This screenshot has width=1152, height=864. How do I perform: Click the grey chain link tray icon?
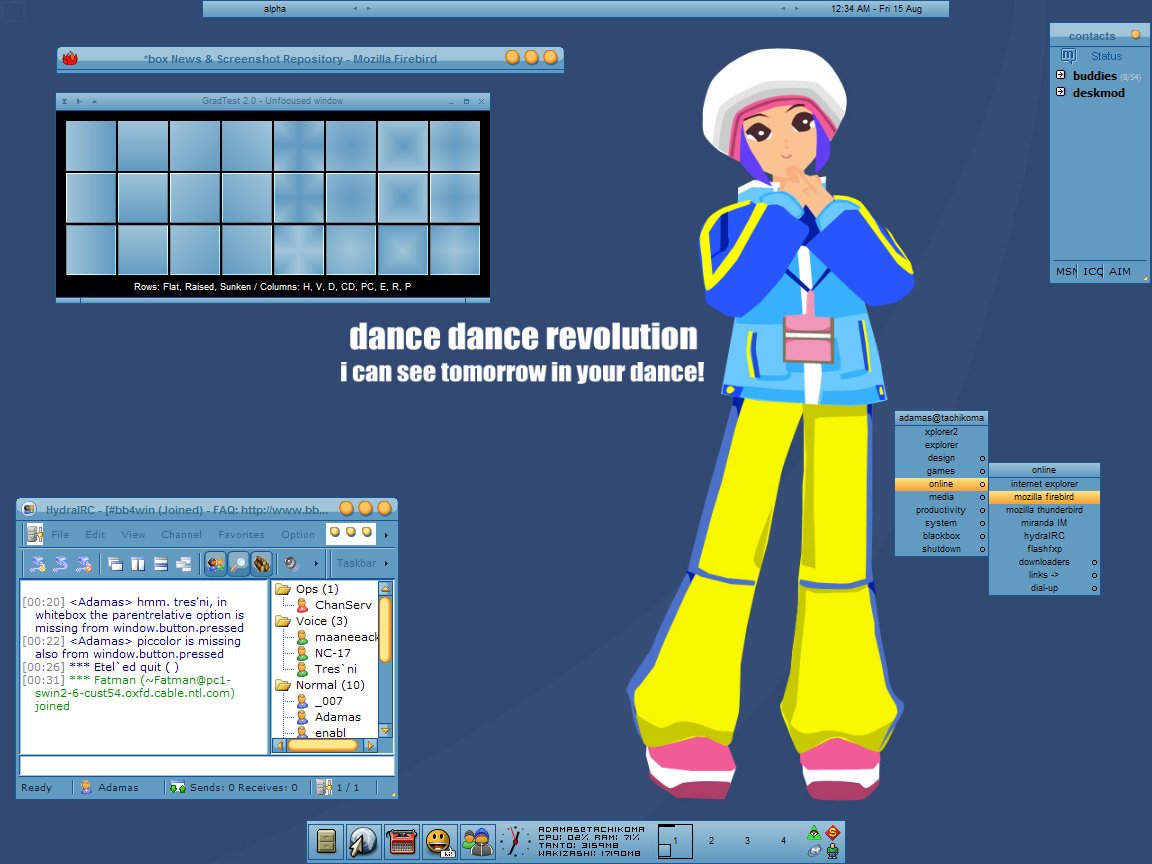click(814, 851)
